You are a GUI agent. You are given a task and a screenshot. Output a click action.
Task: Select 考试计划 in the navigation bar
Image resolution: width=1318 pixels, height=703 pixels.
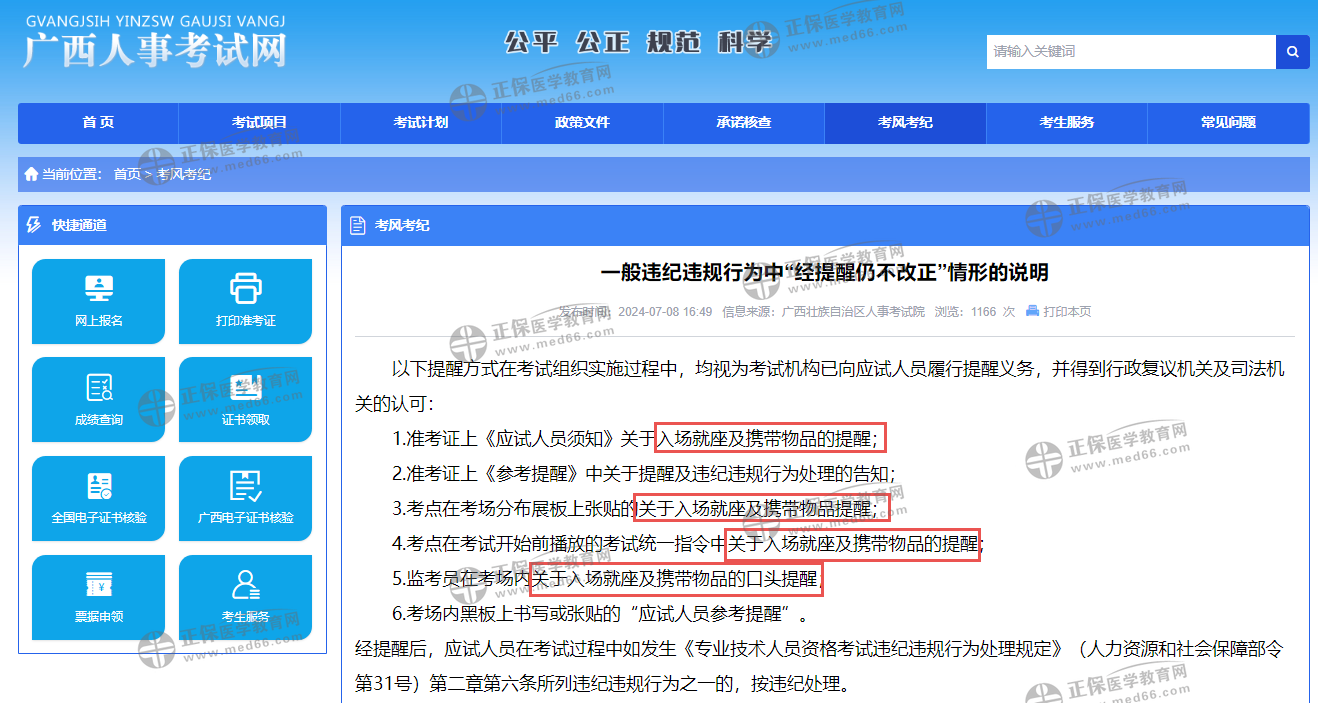[420, 122]
